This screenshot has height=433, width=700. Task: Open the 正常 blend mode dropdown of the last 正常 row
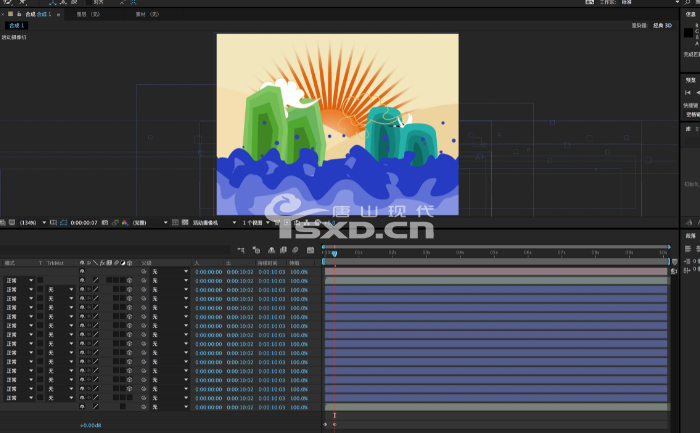pos(20,398)
